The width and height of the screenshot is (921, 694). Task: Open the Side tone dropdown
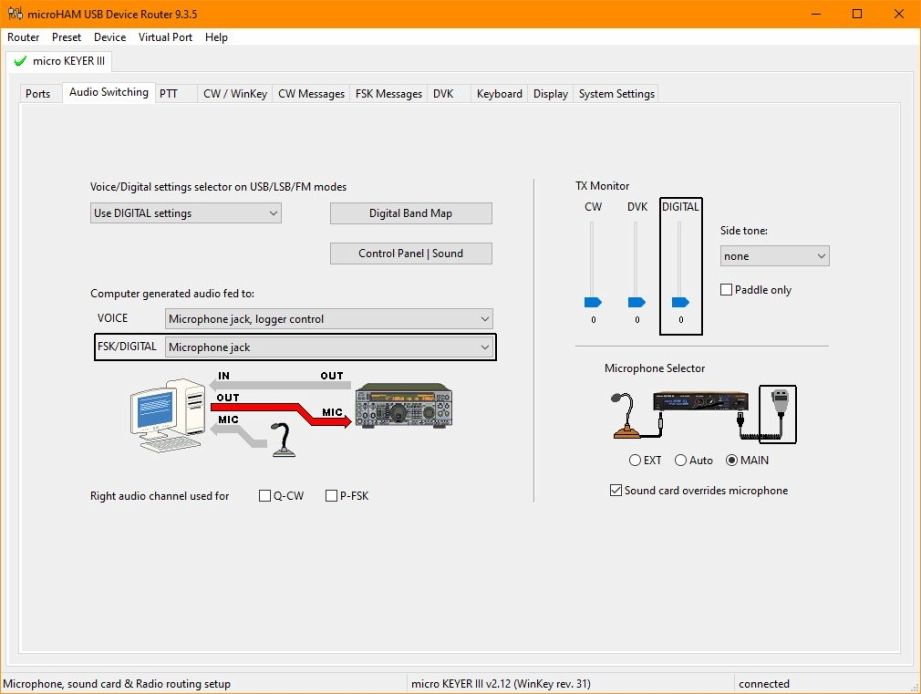tap(774, 256)
